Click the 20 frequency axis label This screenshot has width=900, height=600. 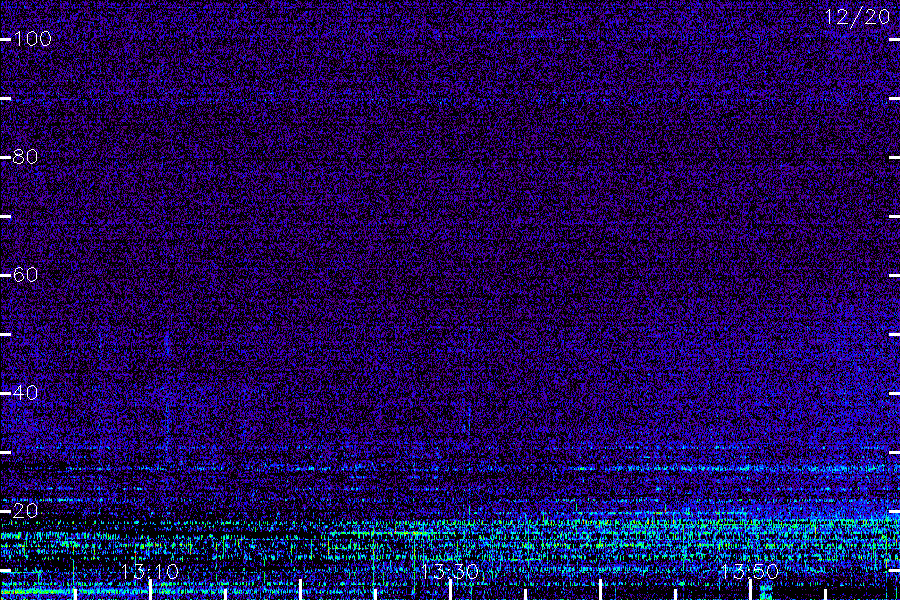[x=25, y=510]
